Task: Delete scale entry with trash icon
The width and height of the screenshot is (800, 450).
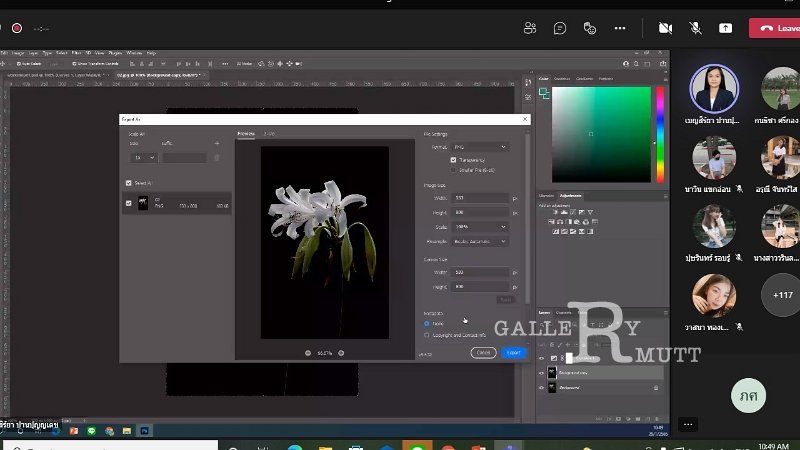Action: 217,158
